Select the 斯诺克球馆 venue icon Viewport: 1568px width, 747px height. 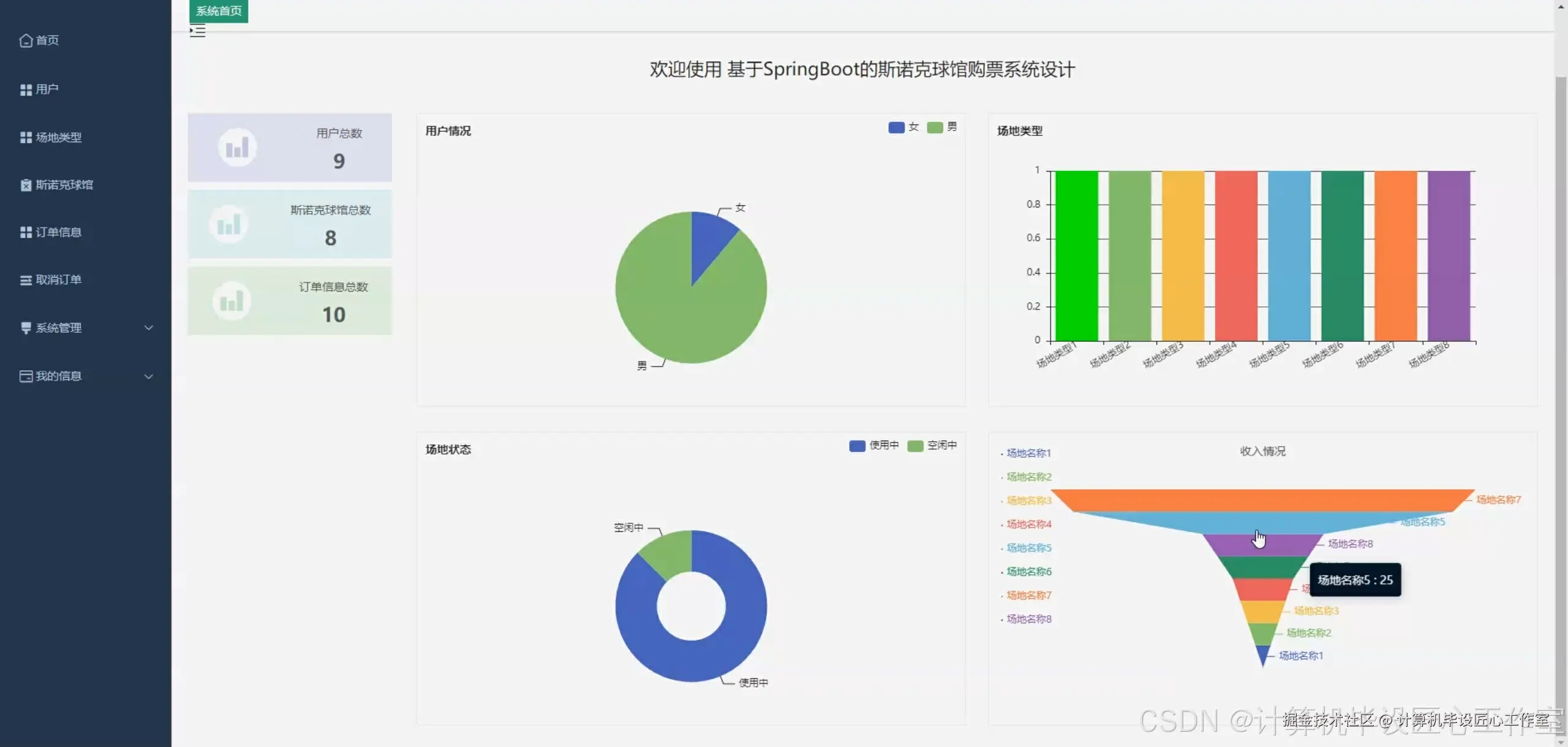tap(25, 184)
